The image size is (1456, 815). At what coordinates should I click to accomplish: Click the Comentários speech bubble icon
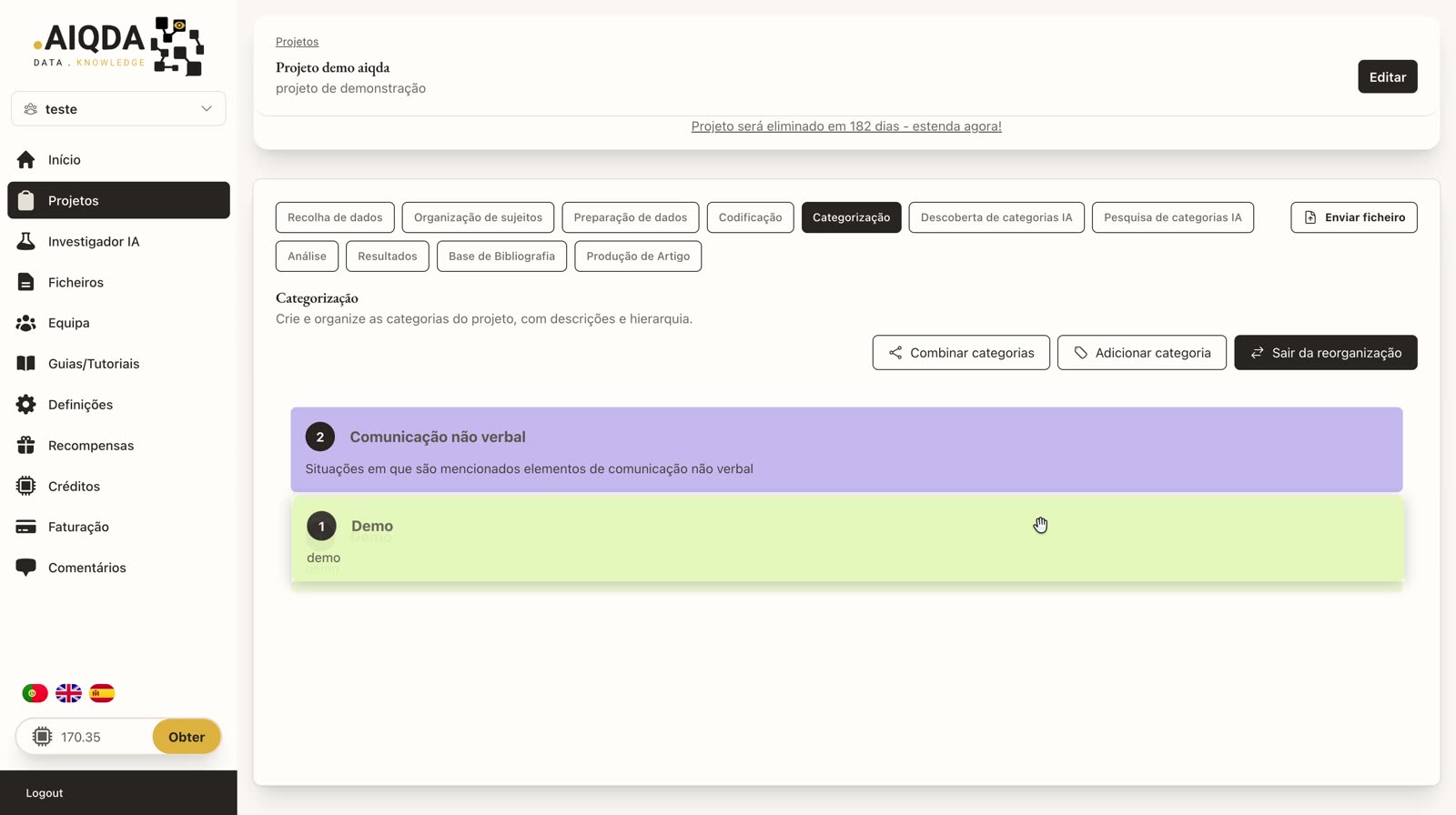tap(25, 568)
